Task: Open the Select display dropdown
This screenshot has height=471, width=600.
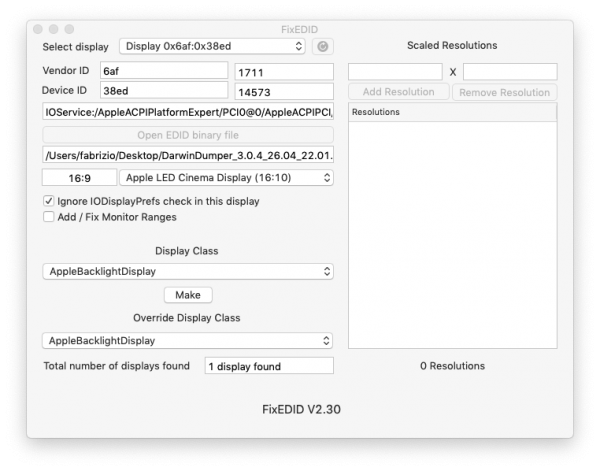Action: tap(212, 46)
